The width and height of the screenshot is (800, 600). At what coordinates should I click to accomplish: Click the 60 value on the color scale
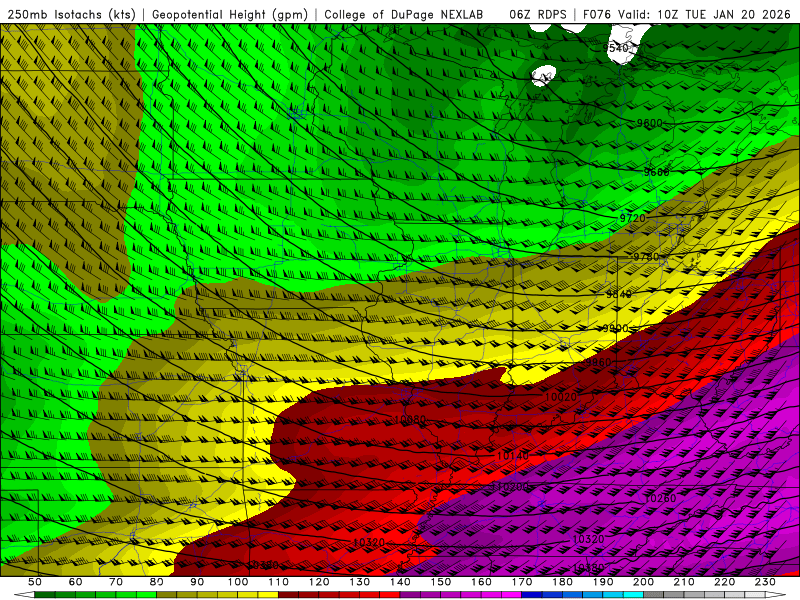(75, 582)
